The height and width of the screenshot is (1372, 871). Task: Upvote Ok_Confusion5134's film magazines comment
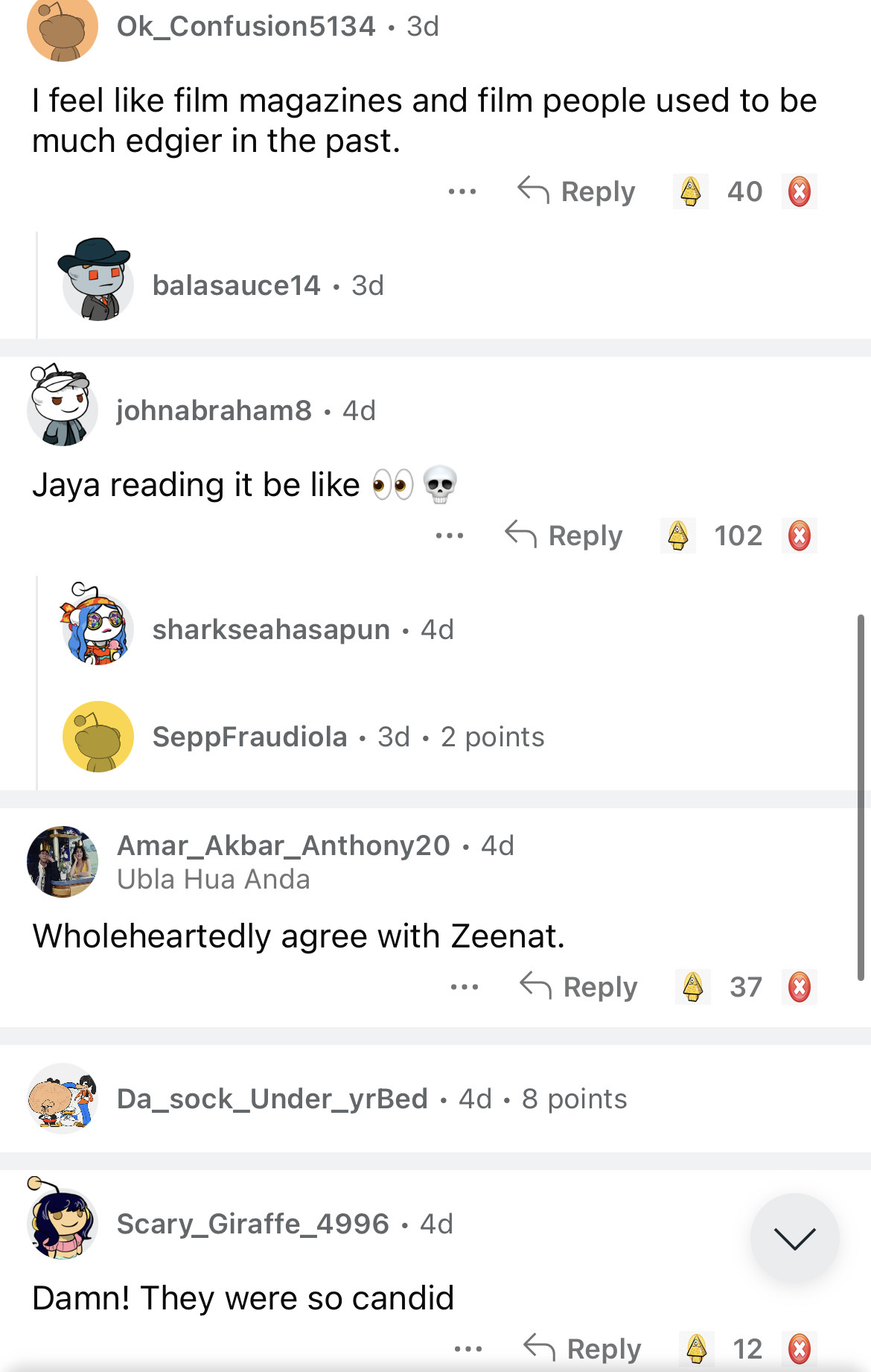click(x=691, y=191)
